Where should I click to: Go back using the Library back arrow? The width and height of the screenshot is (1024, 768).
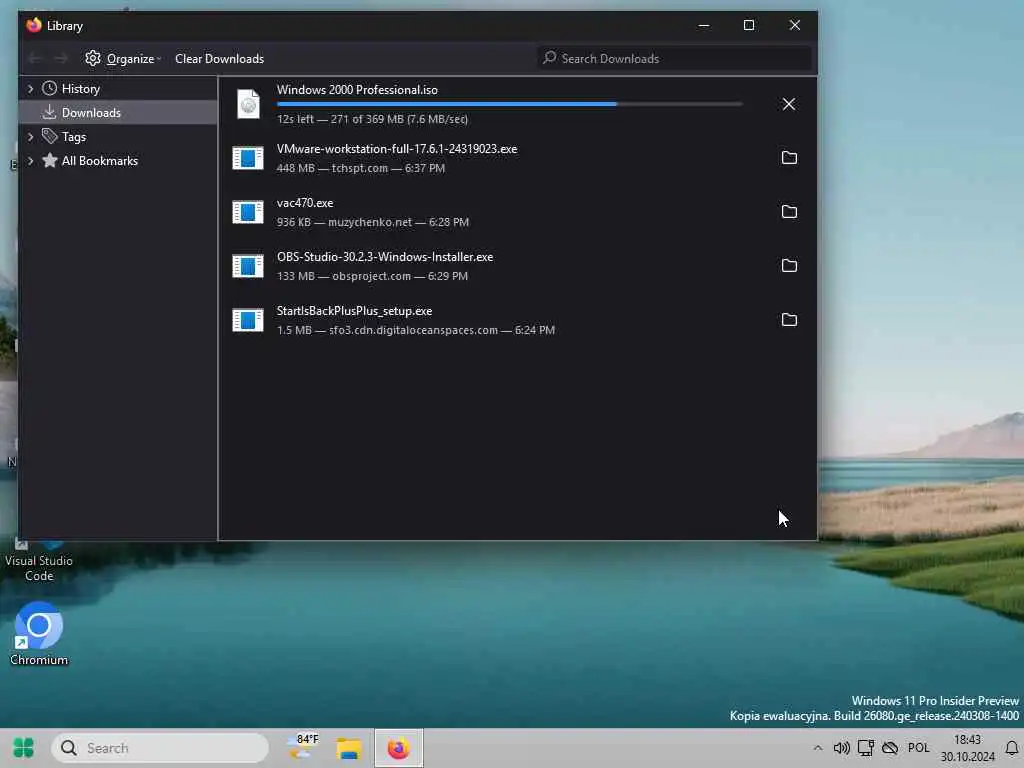click(35, 59)
